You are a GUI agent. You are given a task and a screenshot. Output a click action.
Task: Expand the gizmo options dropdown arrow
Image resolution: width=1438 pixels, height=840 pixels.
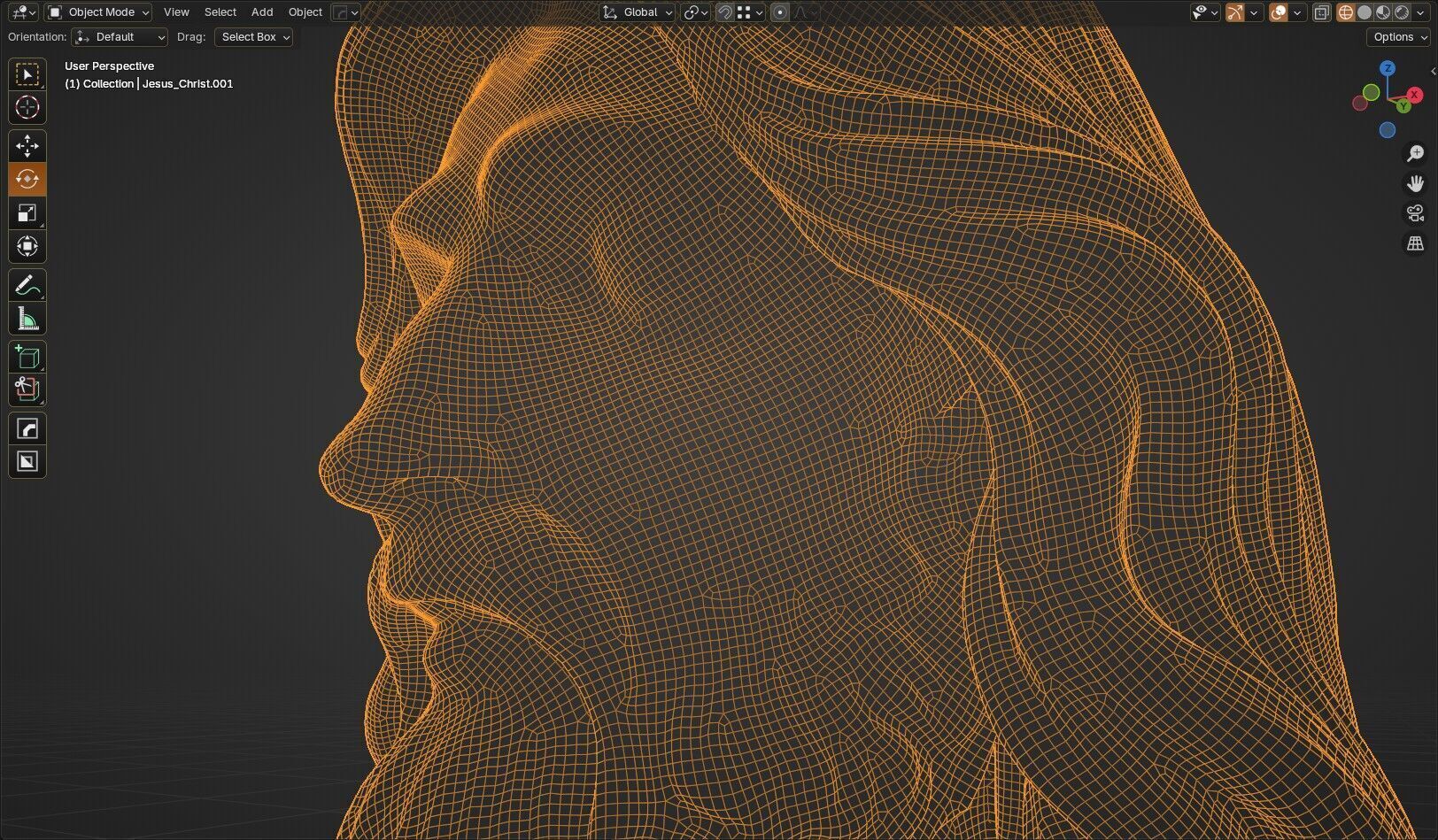tap(1254, 12)
